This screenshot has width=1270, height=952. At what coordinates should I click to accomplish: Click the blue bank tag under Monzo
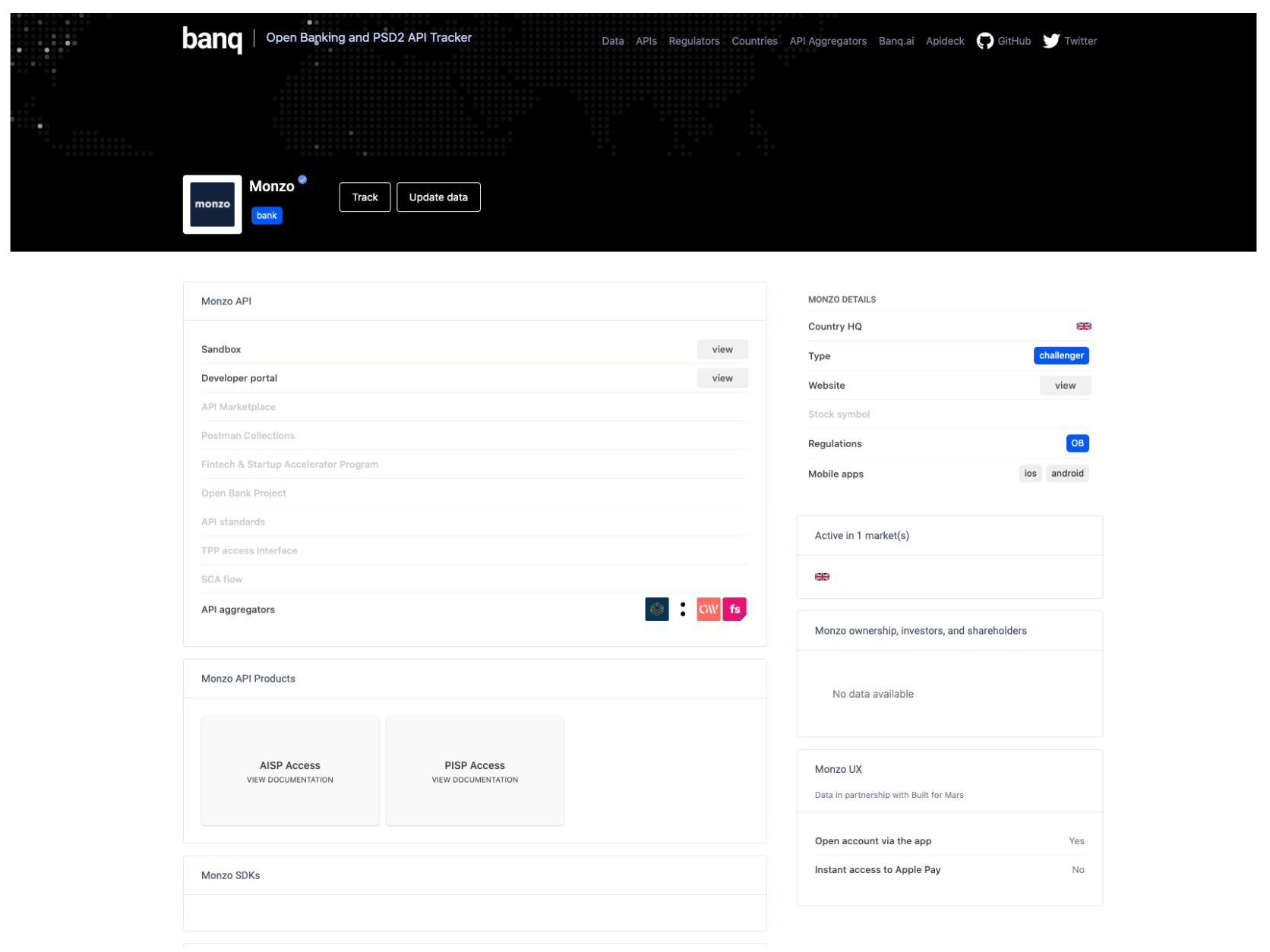click(x=267, y=216)
